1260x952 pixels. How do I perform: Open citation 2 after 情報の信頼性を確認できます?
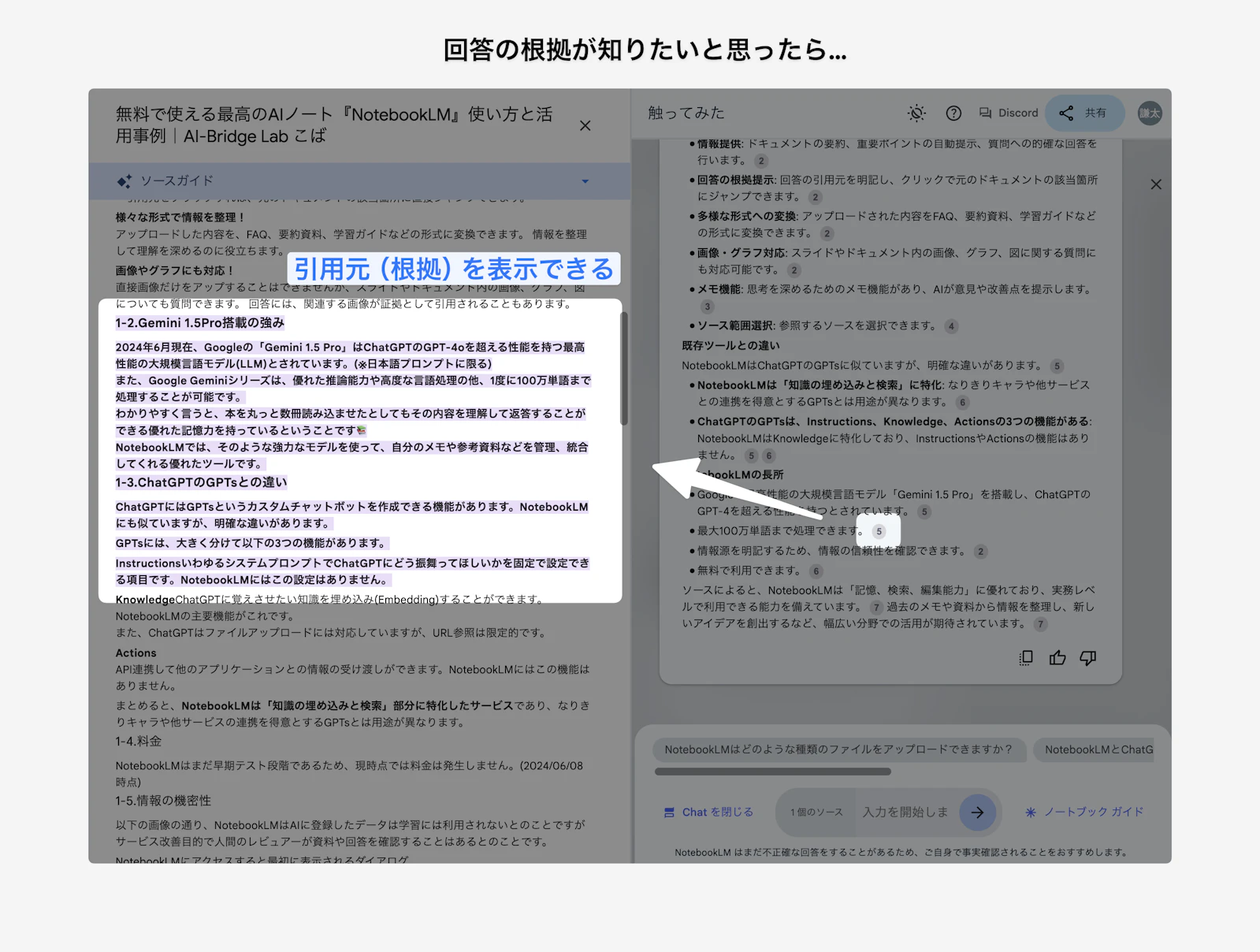(980, 552)
